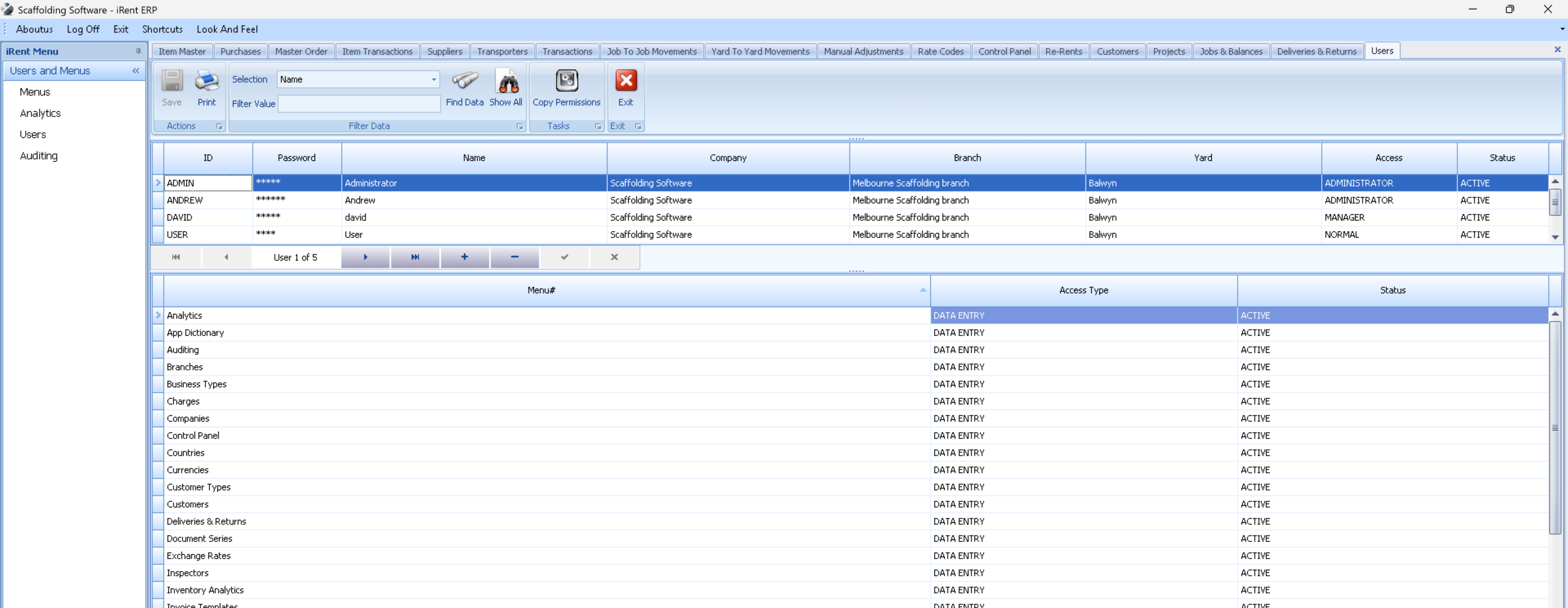
Task: Open Copy Permissions task
Action: coord(566,82)
